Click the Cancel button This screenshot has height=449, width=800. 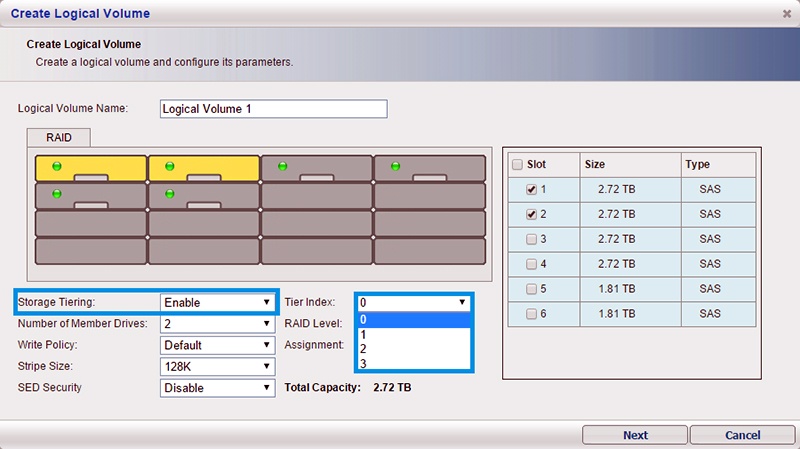[742, 435]
